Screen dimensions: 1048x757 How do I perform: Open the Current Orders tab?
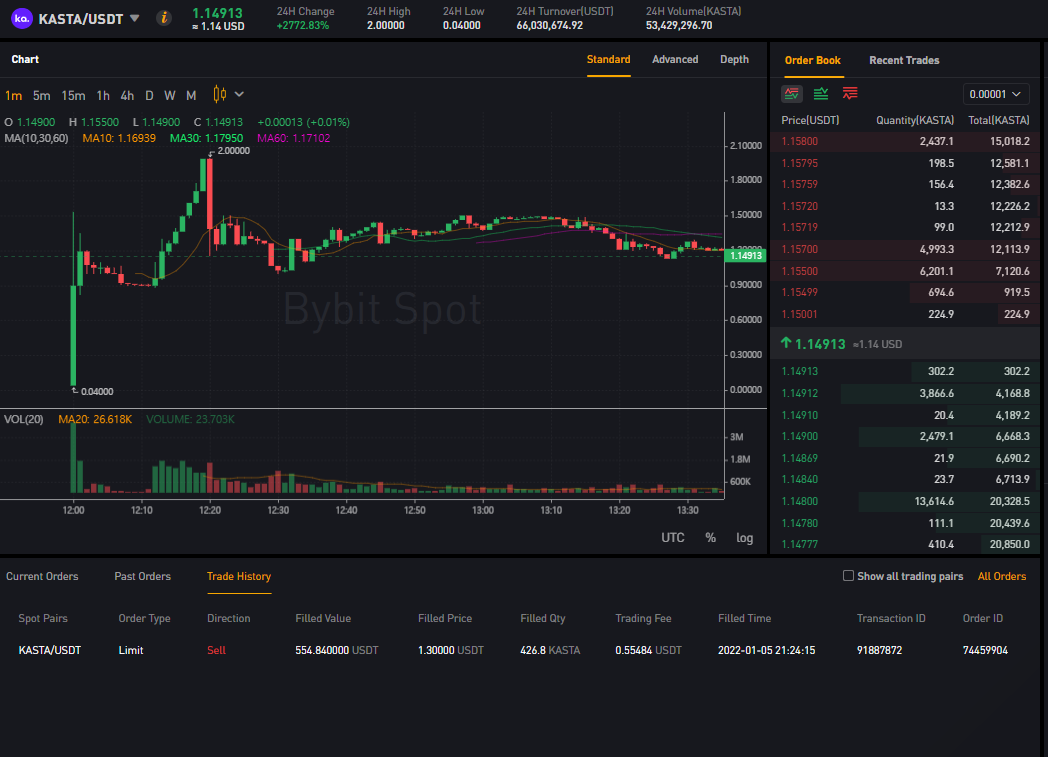[x=42, y=576]
